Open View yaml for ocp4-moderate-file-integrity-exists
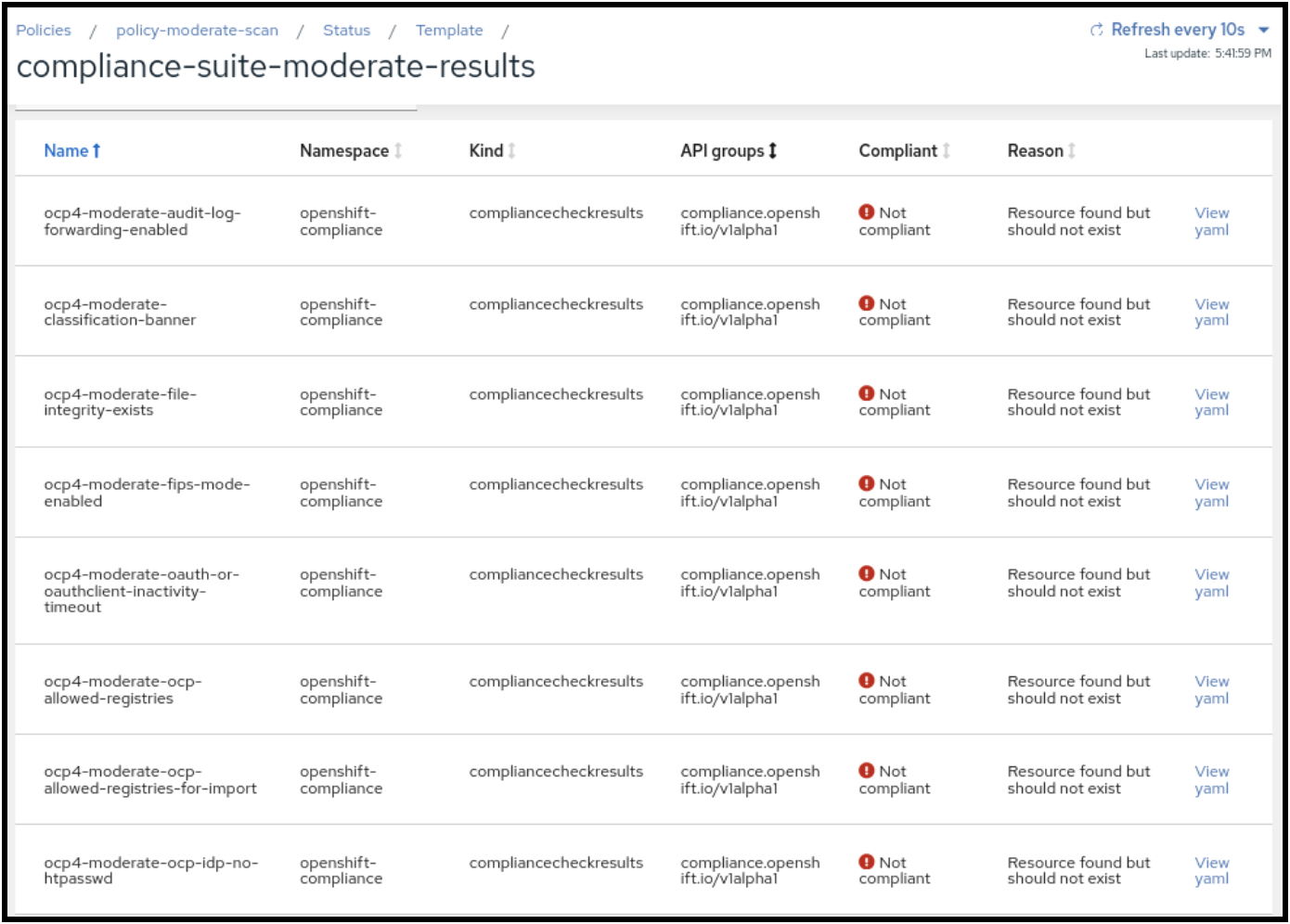Image resolution: width=1290 pixels, height=924 pixels. [1212, 402]
